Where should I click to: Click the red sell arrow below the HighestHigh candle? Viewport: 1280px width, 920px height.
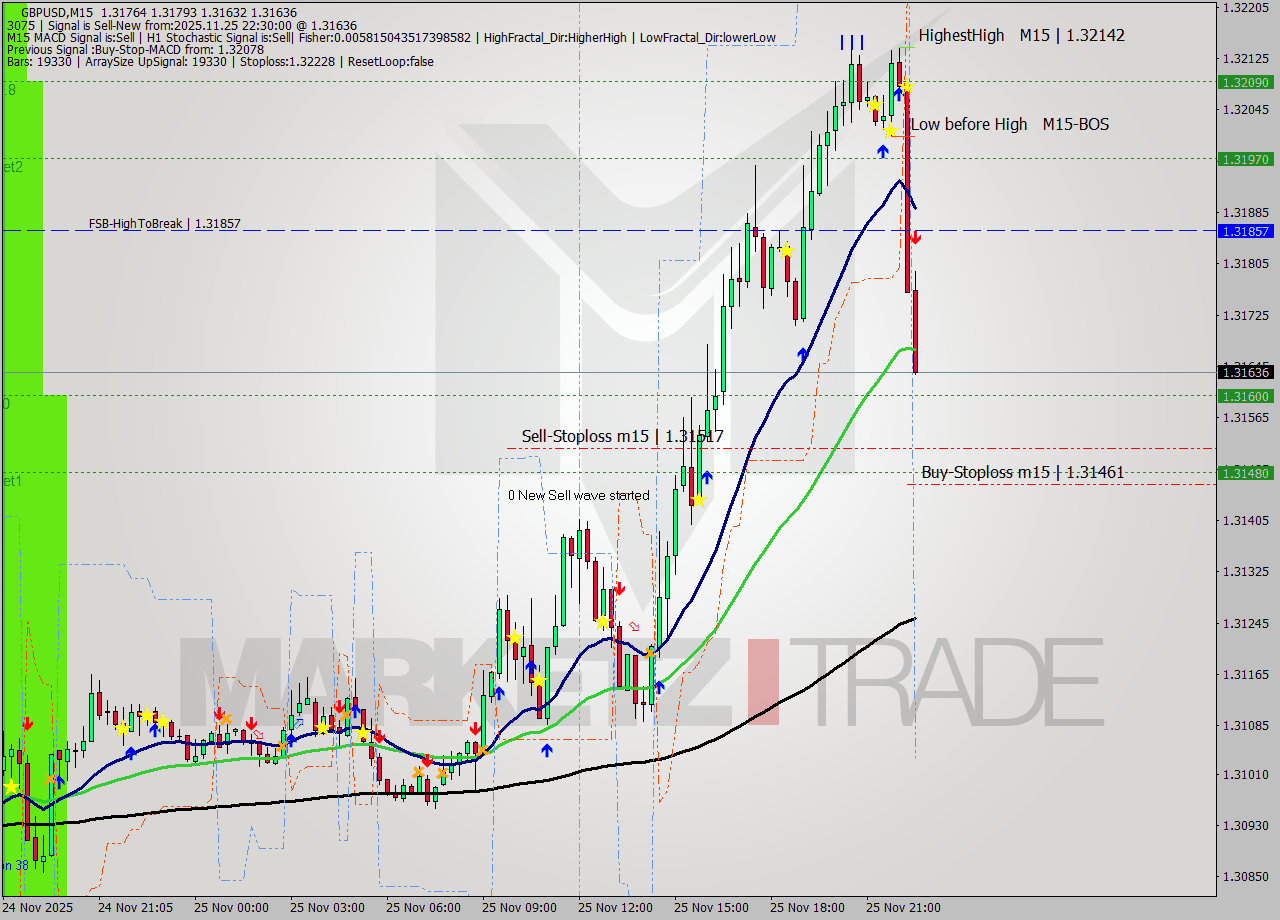coord(916,236)
